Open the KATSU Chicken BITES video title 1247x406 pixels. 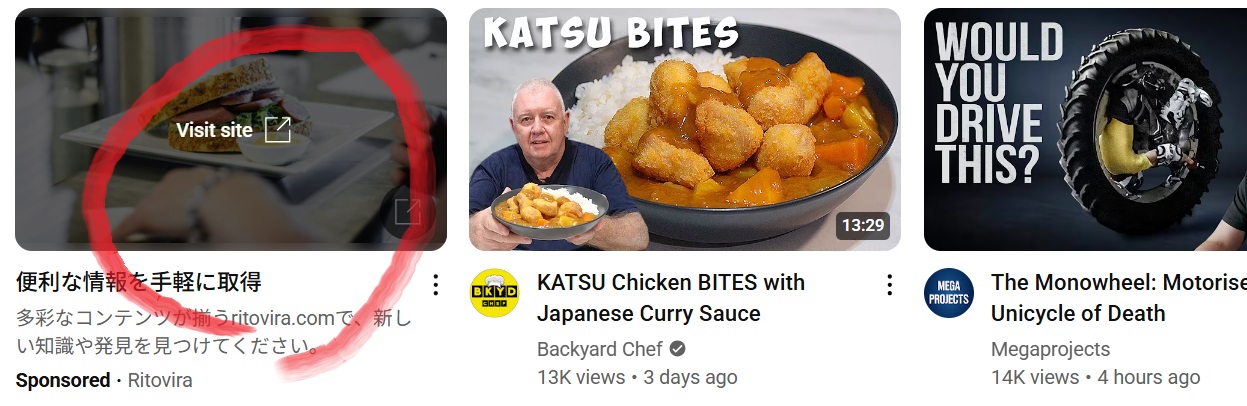coord(671,298)
